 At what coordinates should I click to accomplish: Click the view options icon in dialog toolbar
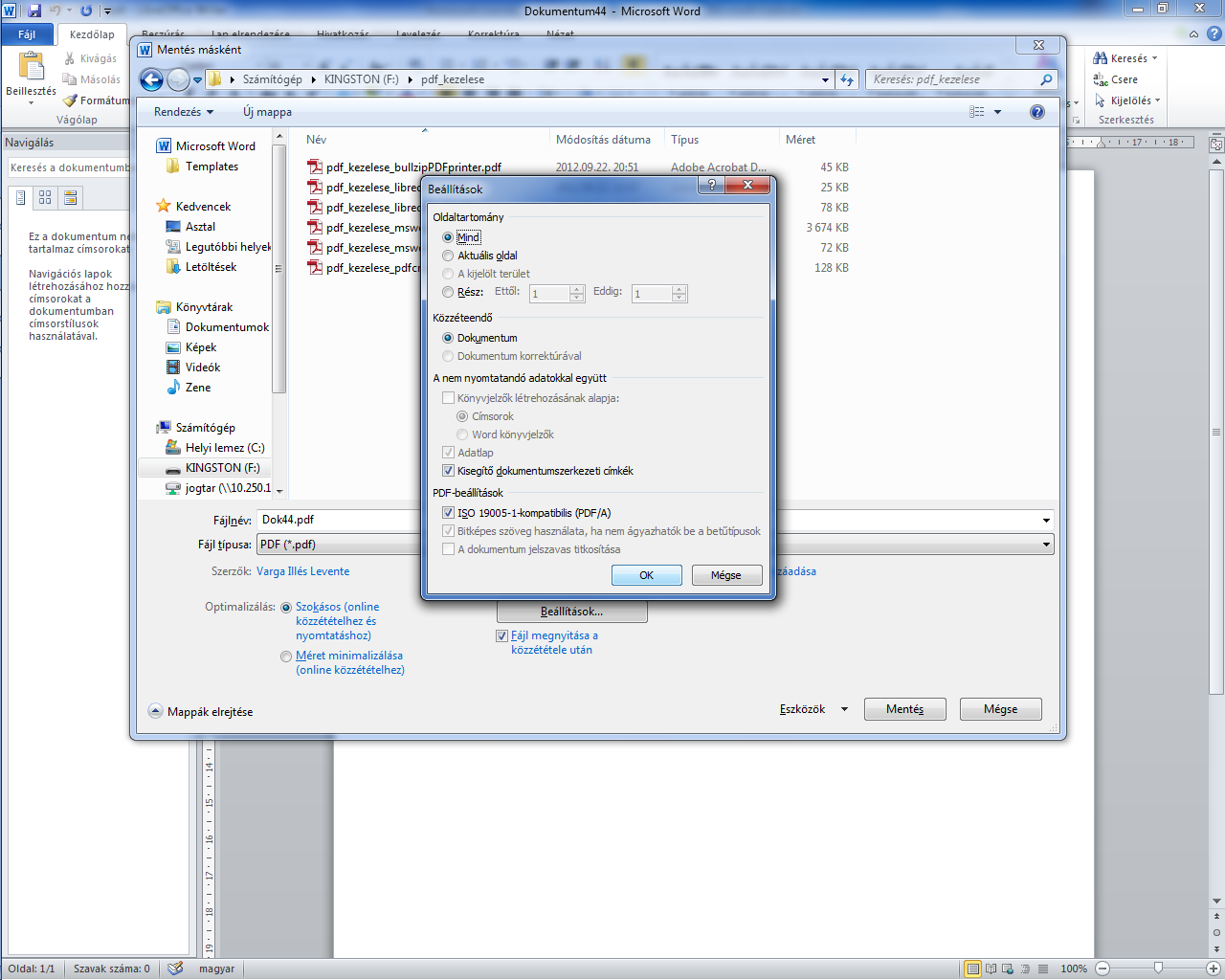(977, 112)
